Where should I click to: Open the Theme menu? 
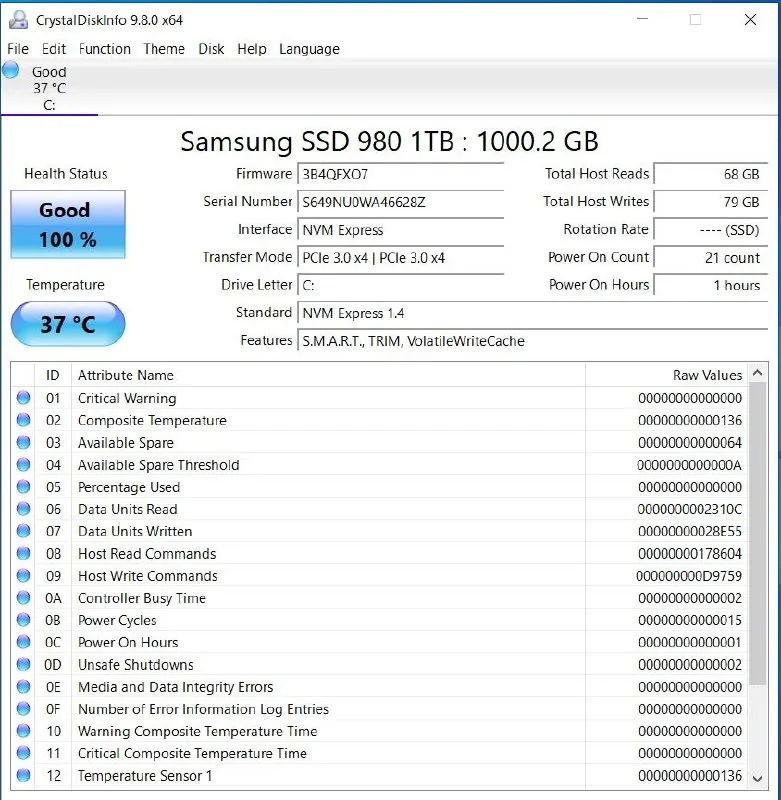(164, 49)
